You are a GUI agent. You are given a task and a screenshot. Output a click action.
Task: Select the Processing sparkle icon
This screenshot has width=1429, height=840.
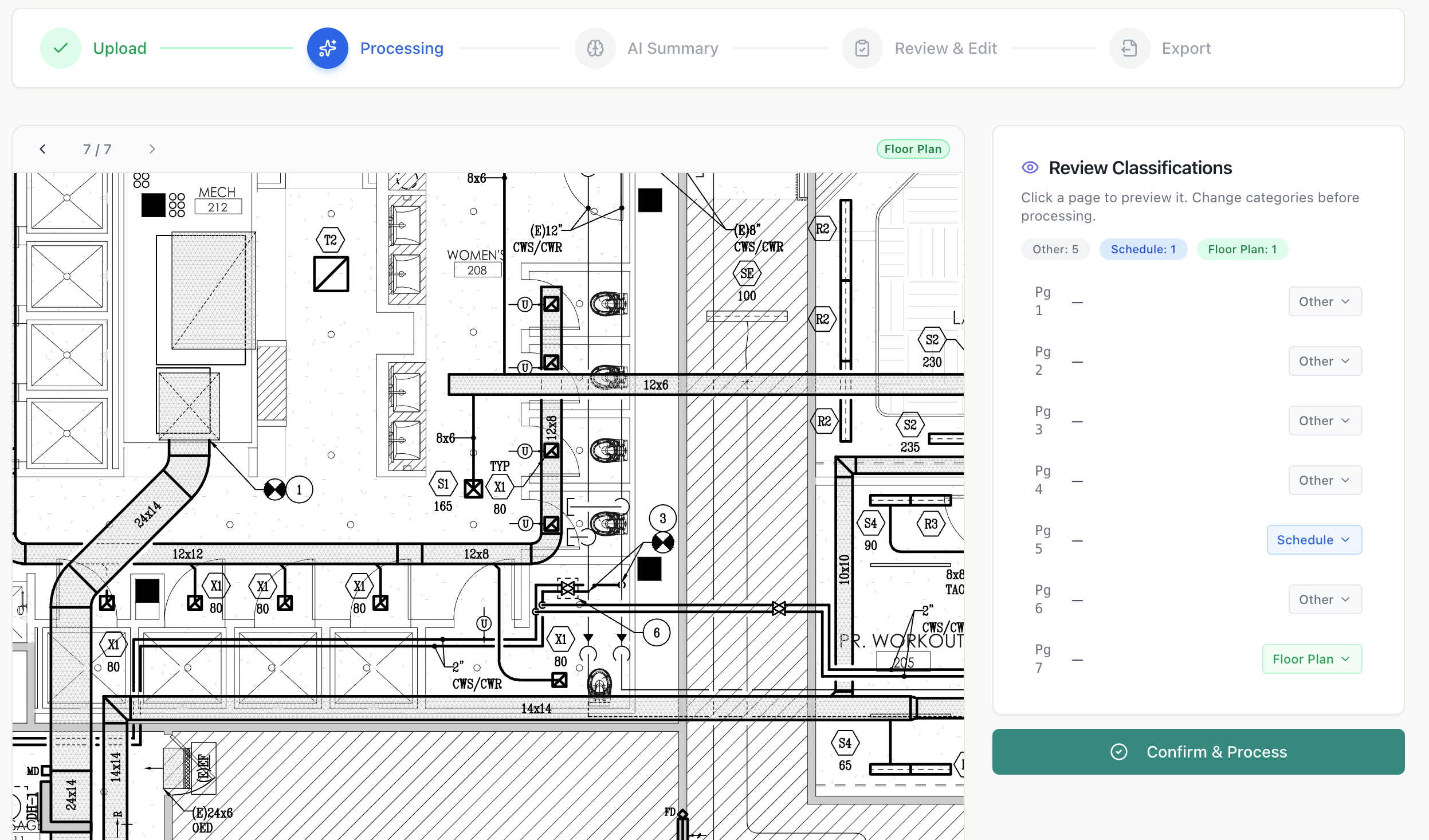pyautogui.click(x=327, y=48)
